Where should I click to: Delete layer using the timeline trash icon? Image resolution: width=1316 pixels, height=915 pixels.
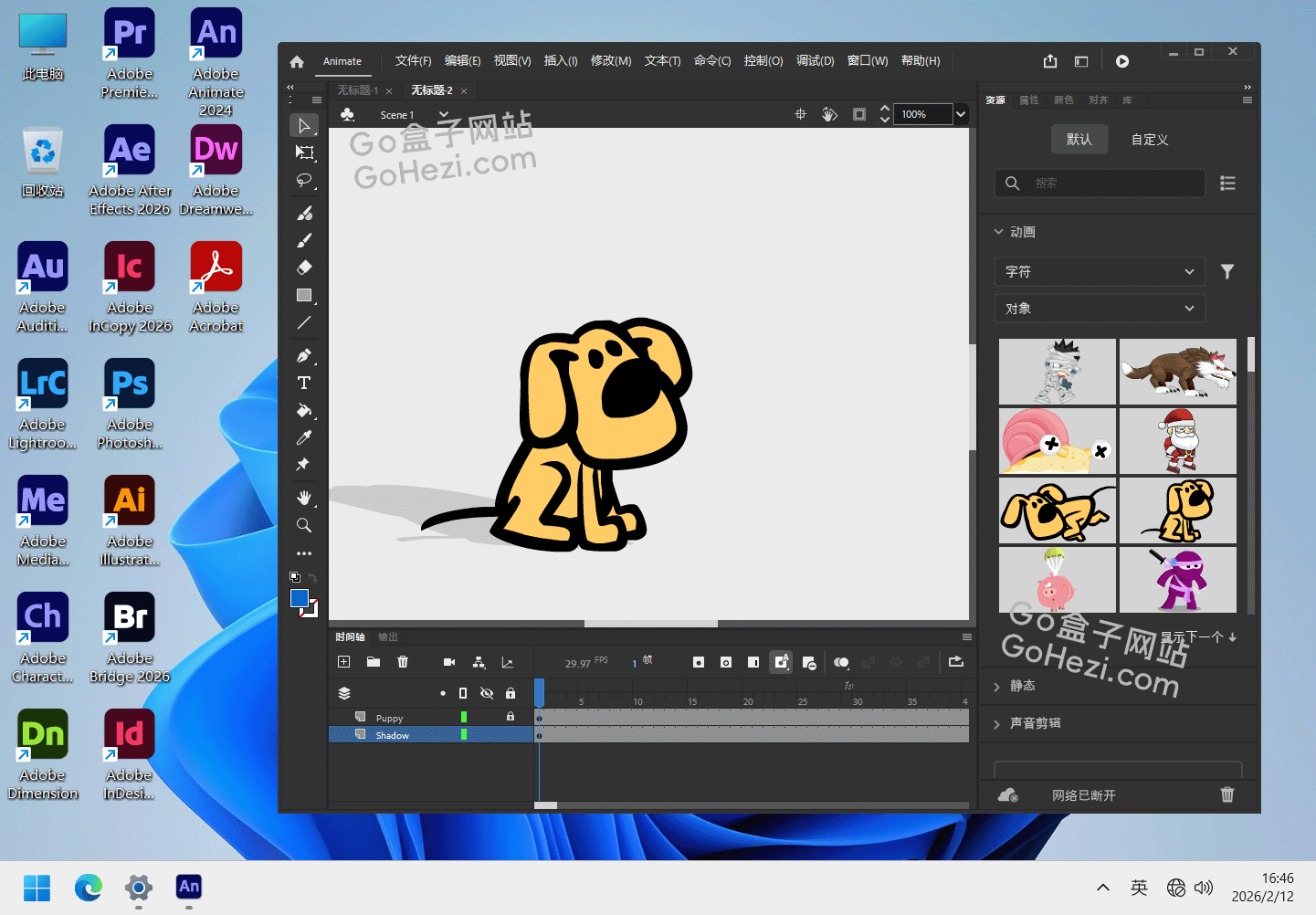403,662
